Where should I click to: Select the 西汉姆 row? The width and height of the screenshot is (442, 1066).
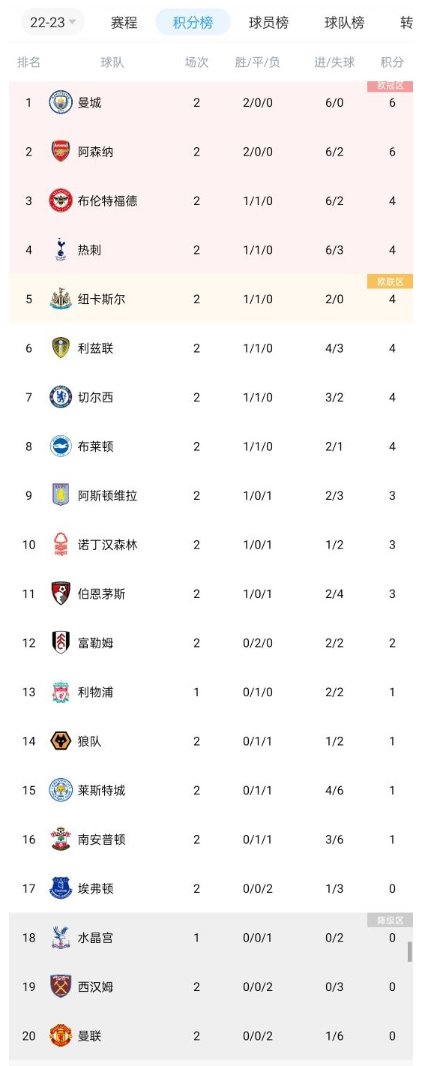point(211,986)
